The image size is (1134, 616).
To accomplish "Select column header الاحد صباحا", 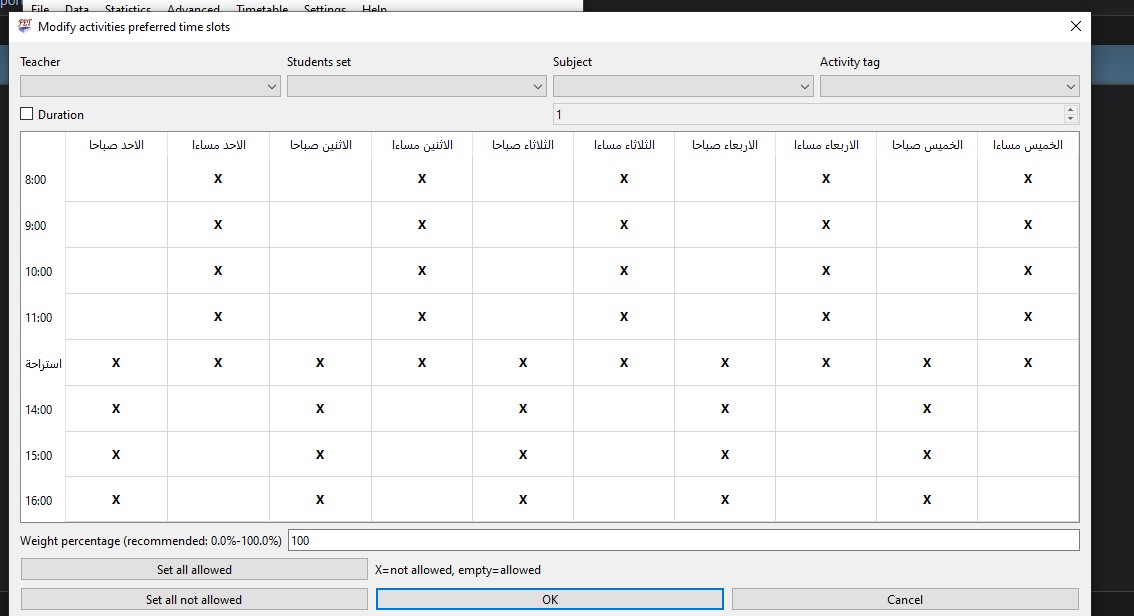I will point(116,145).
